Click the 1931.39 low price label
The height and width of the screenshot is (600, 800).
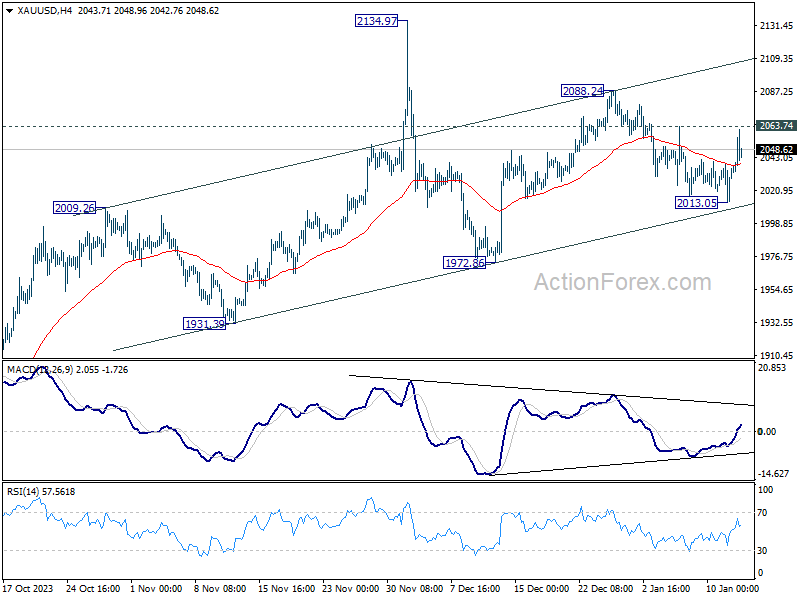coord(204,323)
